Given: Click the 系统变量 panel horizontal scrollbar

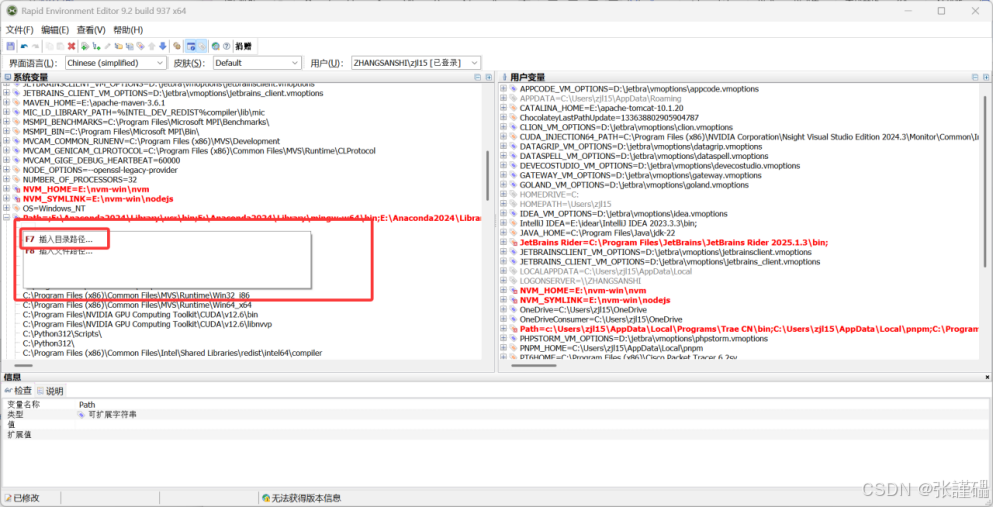Looking at the screenshot, I should point(24,365).
